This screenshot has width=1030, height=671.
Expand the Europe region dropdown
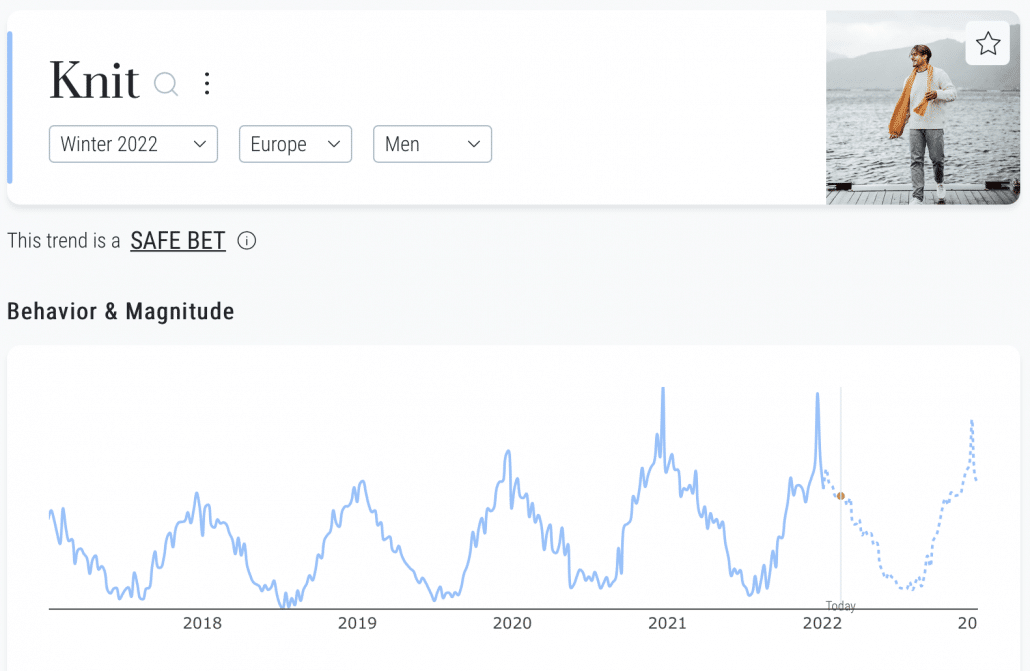click(x=296, y=144)
